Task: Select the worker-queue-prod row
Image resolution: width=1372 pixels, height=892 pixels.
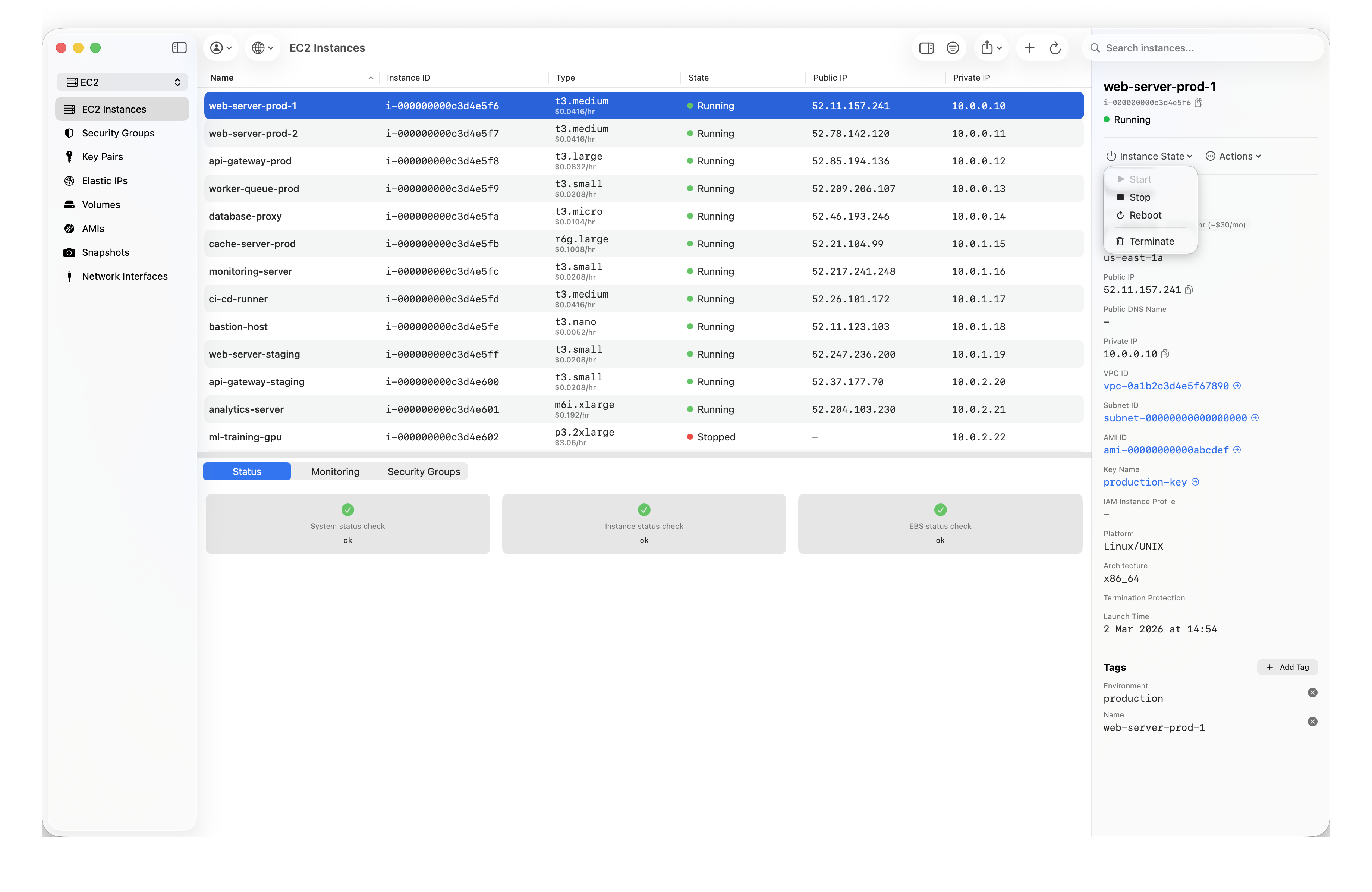Action: [644, 189]
